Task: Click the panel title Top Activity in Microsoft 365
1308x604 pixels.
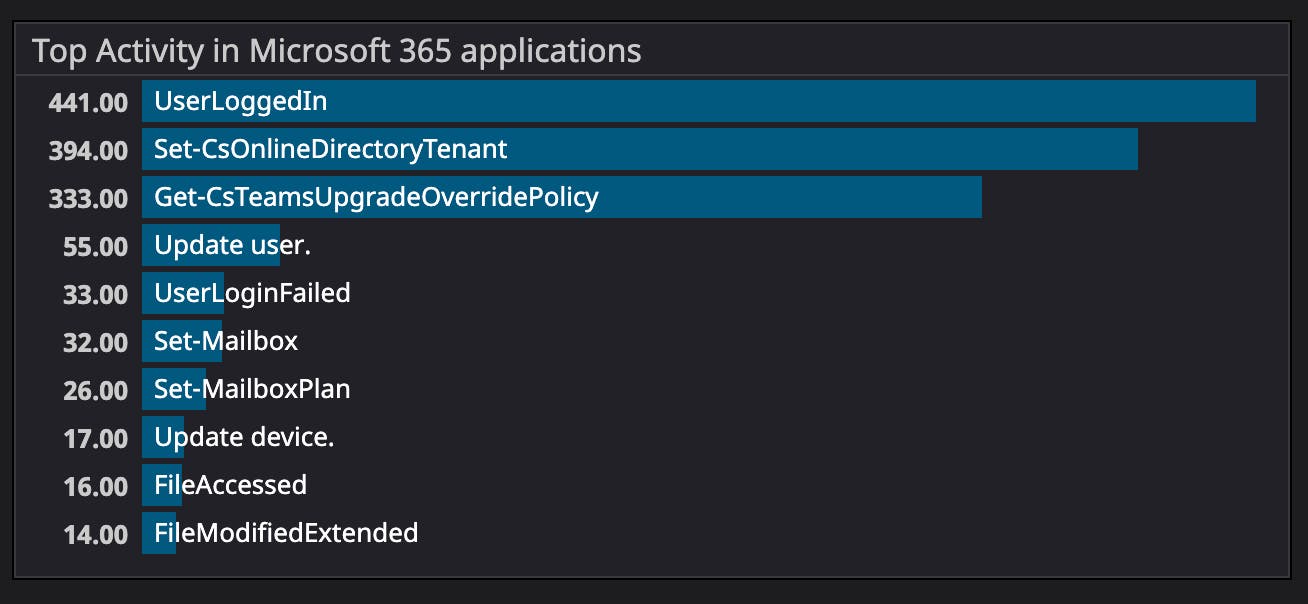Action: [x=337, y=50]
